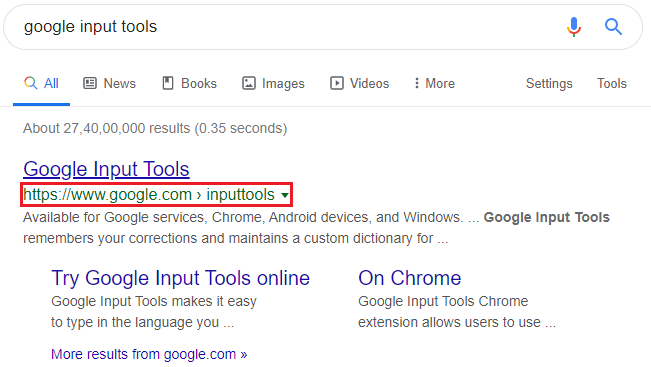This screenshot has height=367, width=651.
Task: Click the three-dot icon beside More
Action: [416, 83]
